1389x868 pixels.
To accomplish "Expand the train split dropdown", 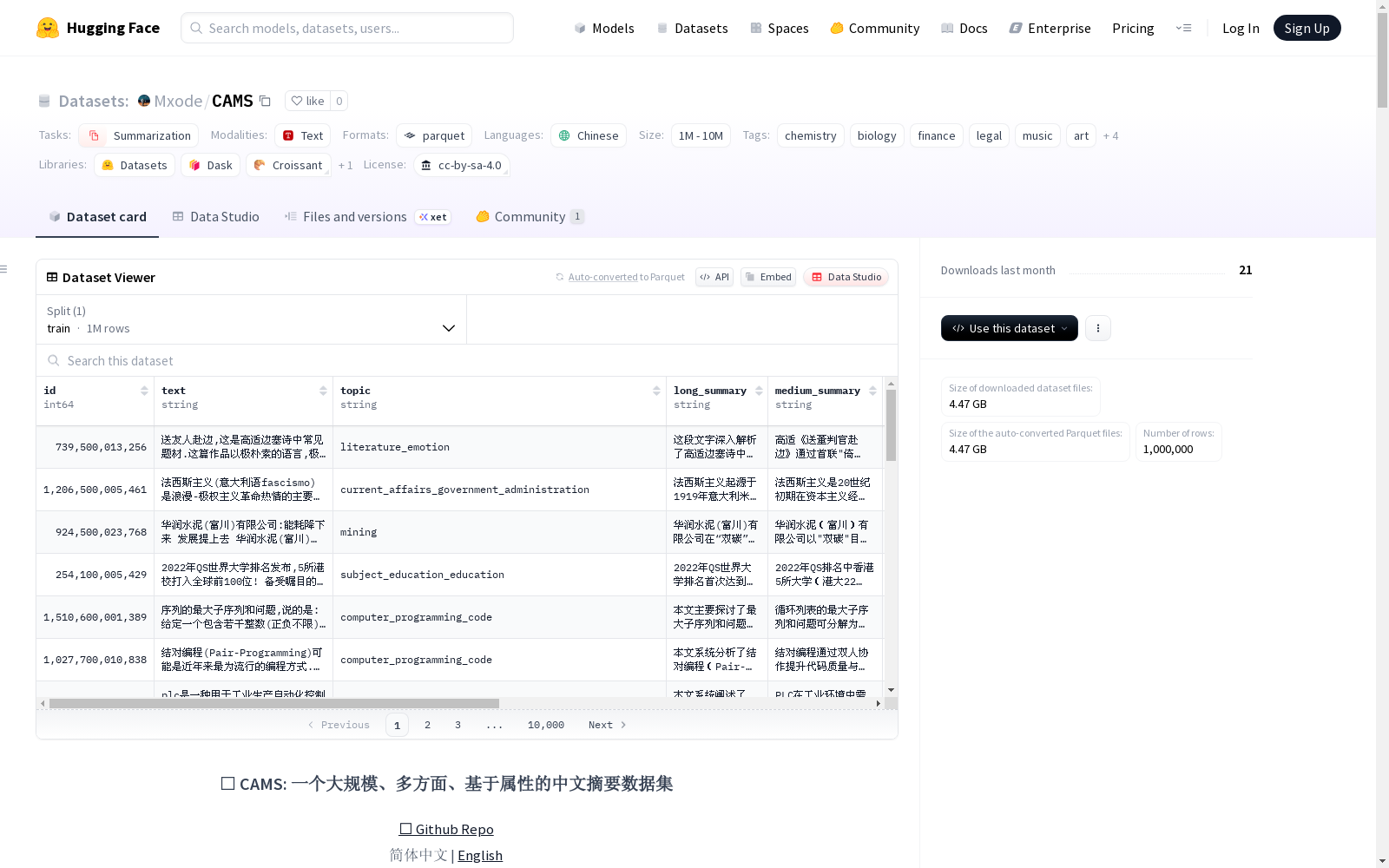I will click(251, 319).
